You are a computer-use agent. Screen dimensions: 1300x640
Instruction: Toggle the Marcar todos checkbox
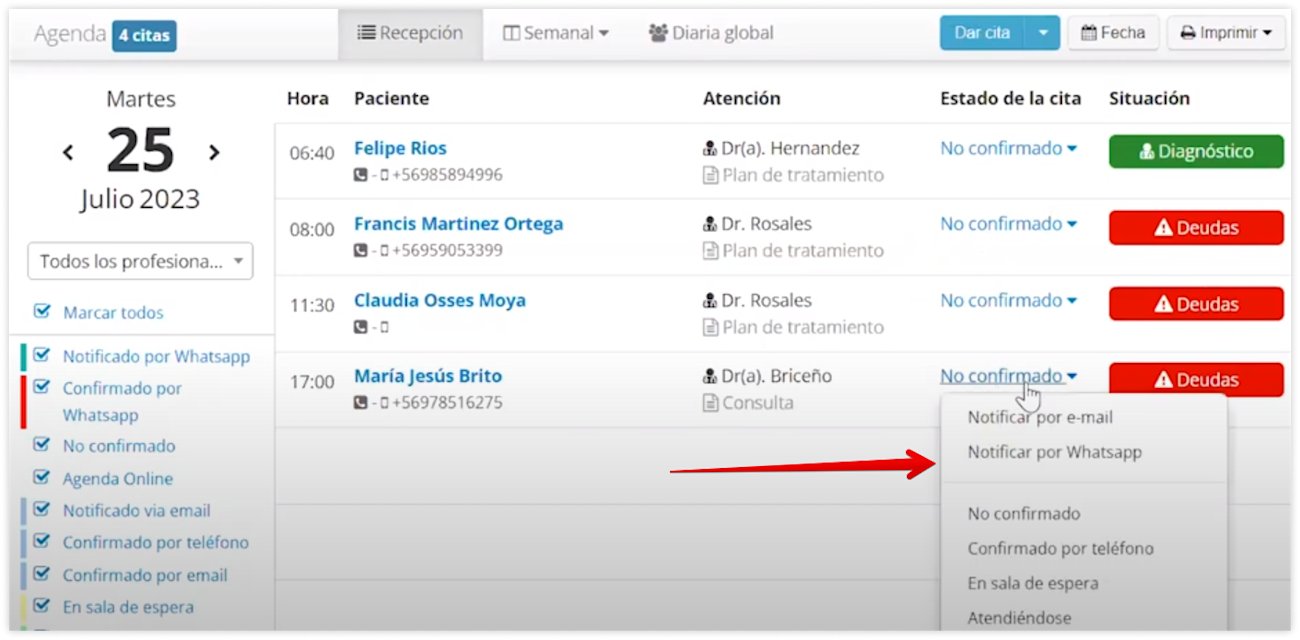coord(42,312)
